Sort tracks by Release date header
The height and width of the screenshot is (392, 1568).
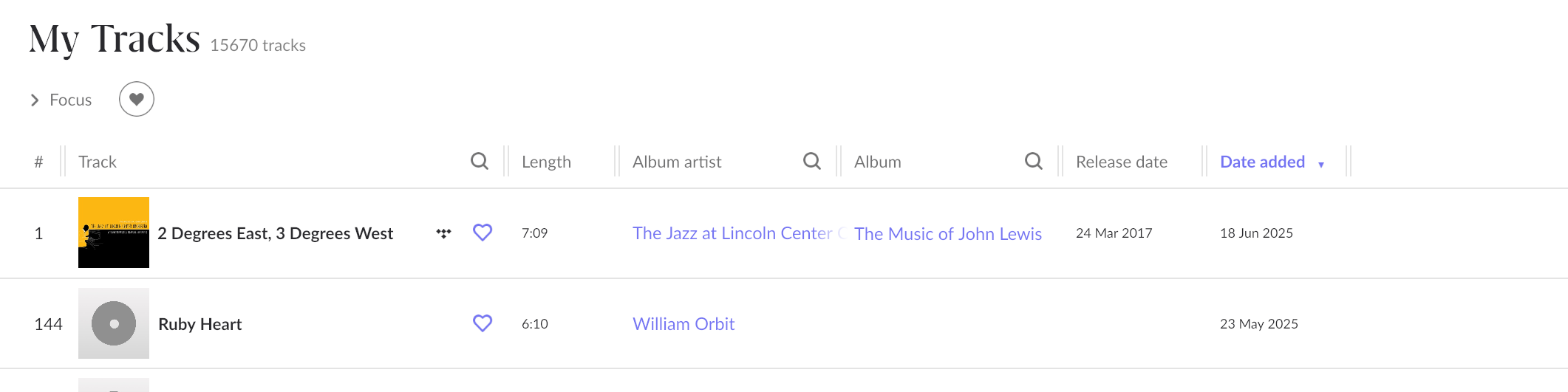click(x=1121, y=162)
